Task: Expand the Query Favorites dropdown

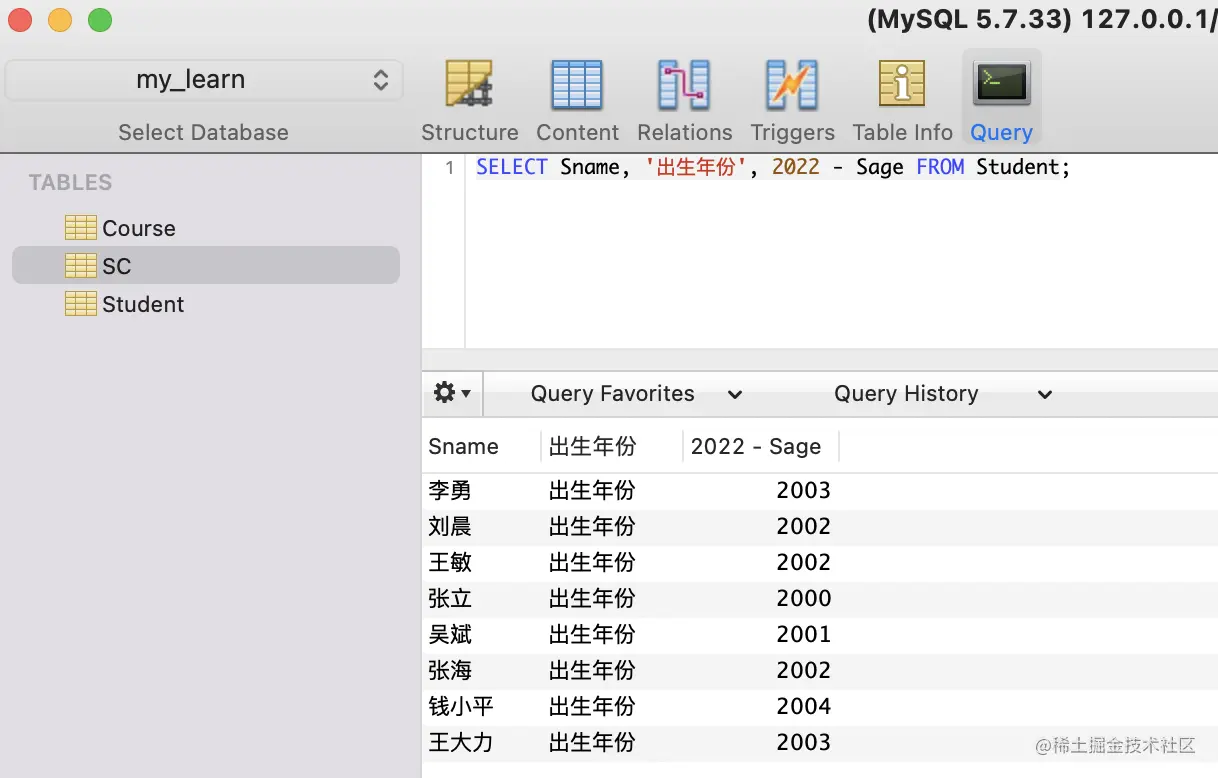Action: click(636, 394)
